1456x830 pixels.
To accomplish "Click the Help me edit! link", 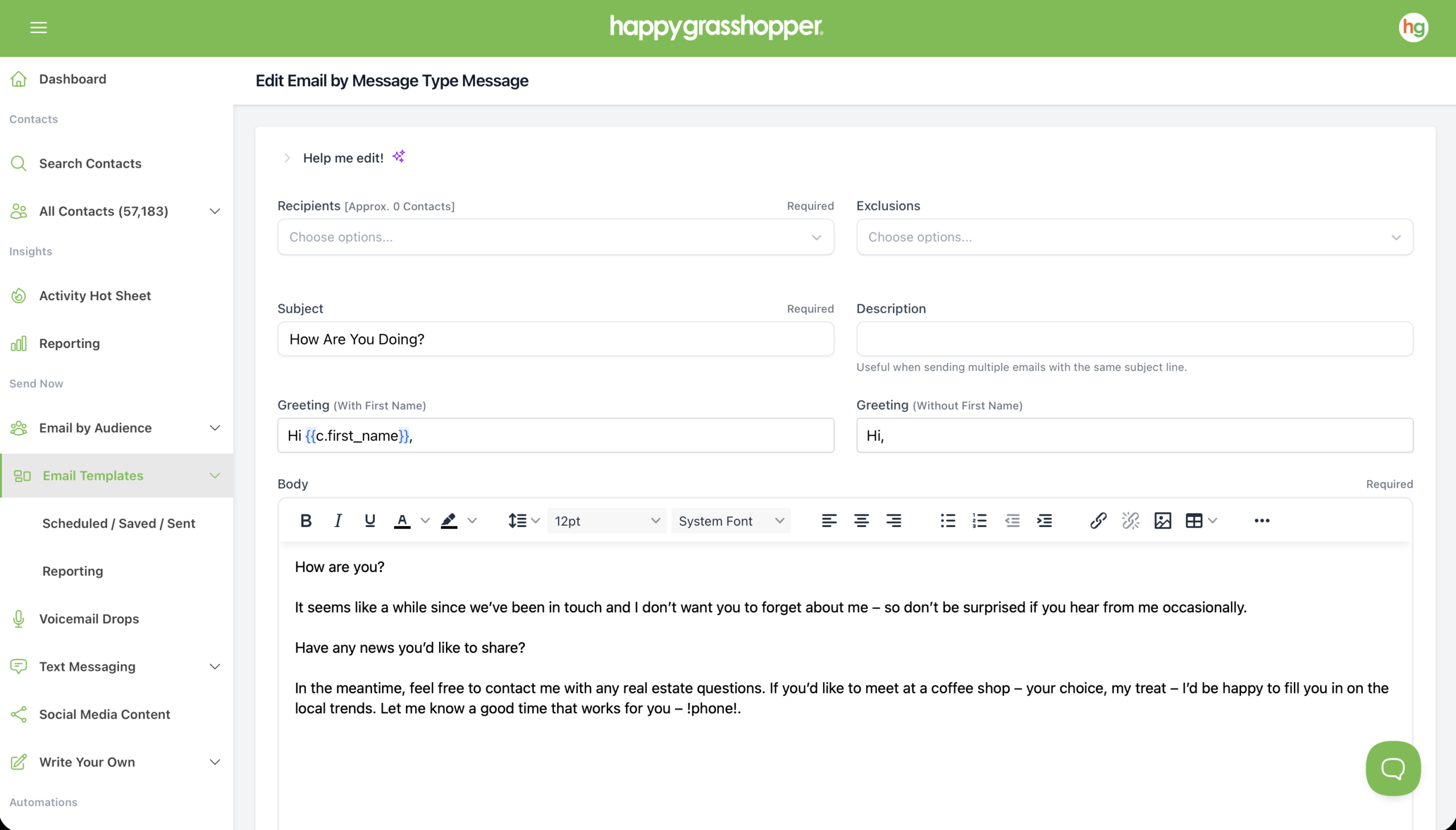I will click(344, 158).
